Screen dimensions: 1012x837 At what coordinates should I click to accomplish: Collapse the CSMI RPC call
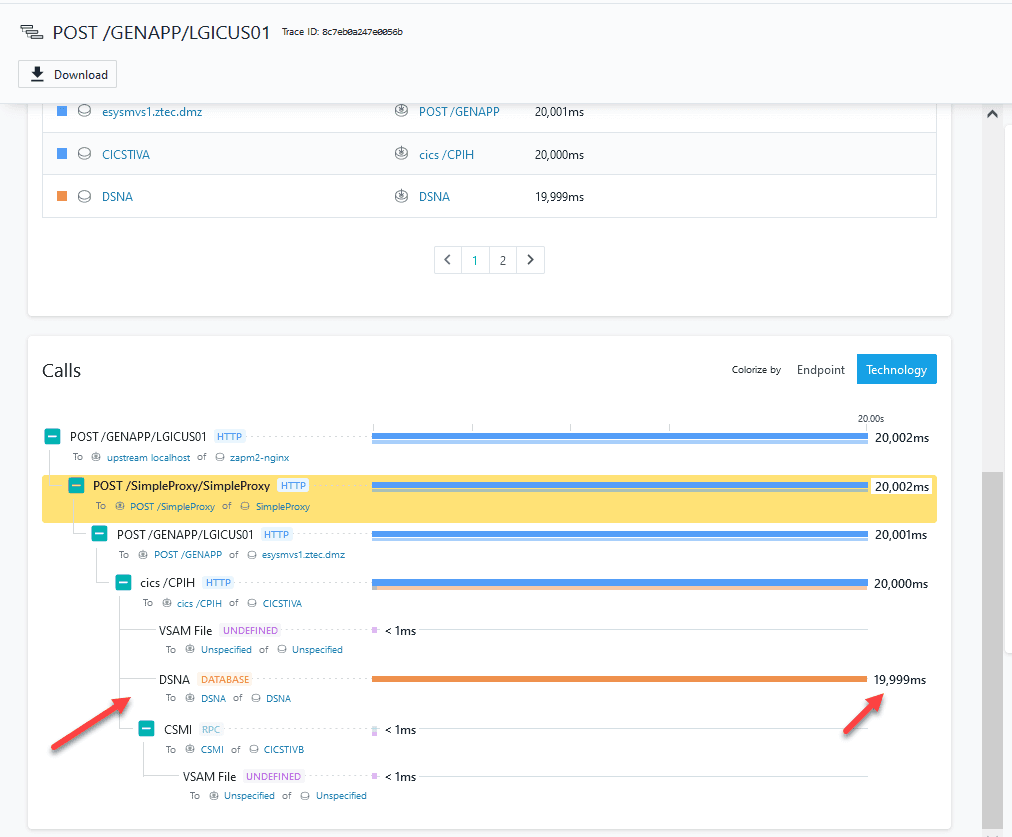pyautogui.click(x=146, y=729)
